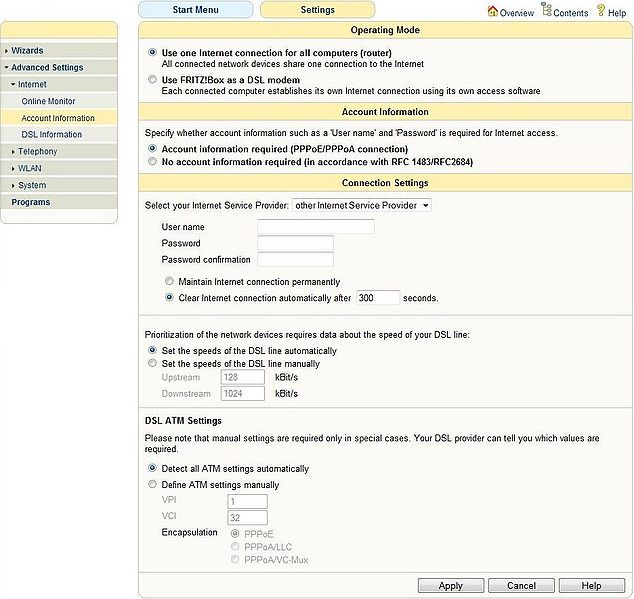Click the disconnect seconds field showing 300
The height and width of the screenshot is (599, 634).
click(x=378, y=298)
